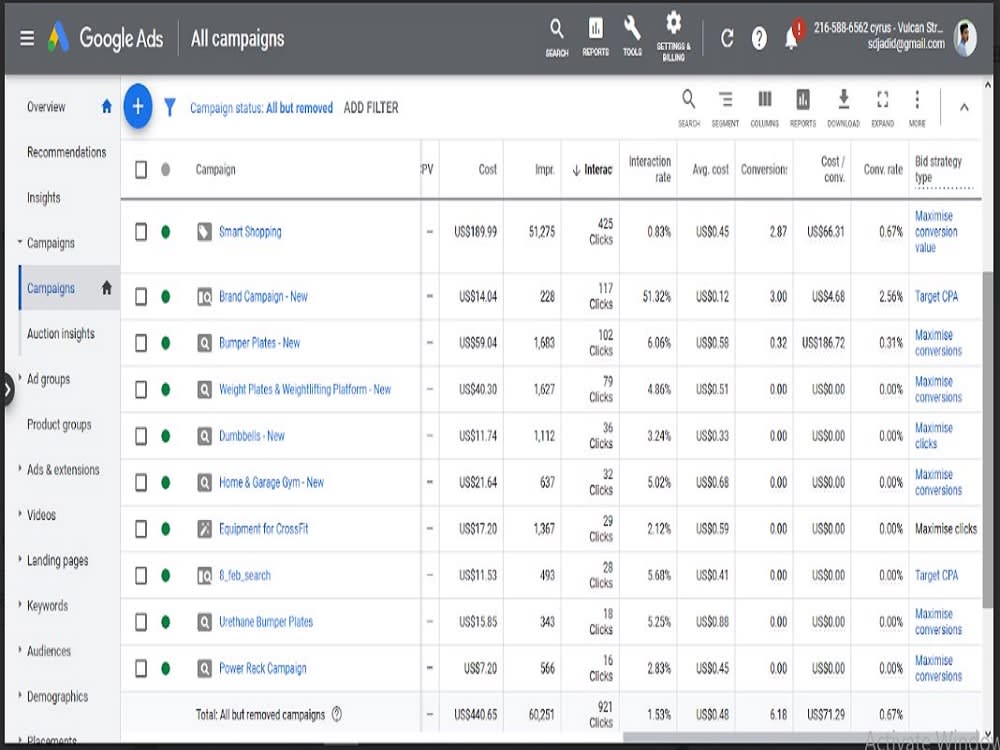Screen dimensions: 1000x750
Task: Open the Help question mark
Action: pyautogui.click(x=759, y=39)
